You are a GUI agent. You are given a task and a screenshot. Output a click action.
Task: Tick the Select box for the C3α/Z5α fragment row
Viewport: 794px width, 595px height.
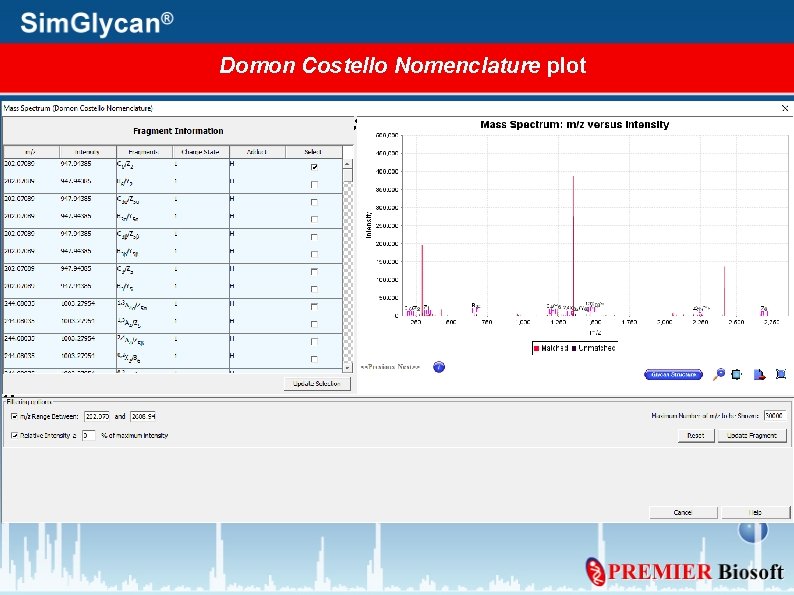tap(314, 202)
